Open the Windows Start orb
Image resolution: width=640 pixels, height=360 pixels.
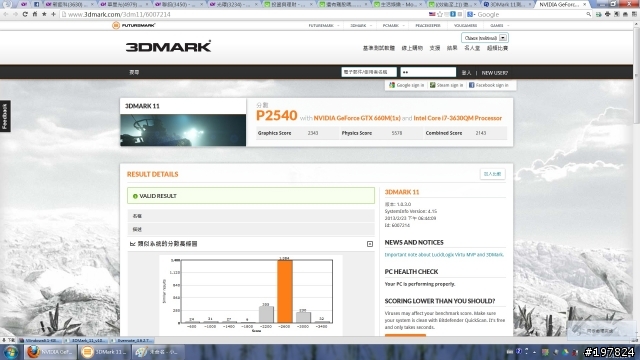11,352
